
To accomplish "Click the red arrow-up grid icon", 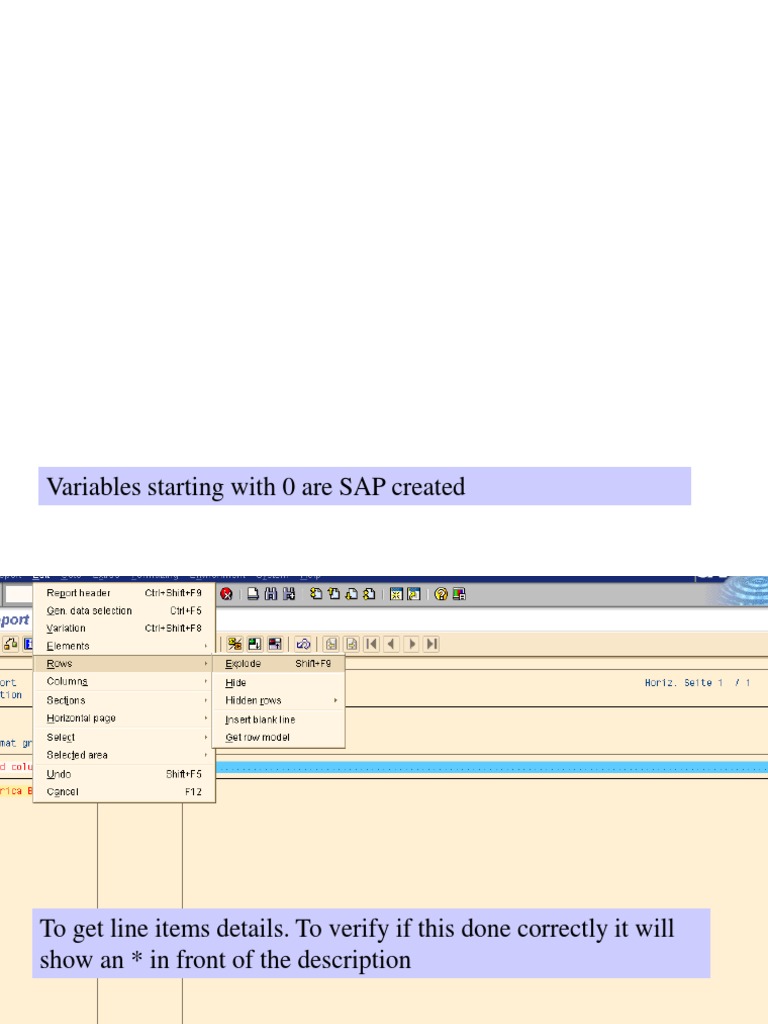I will tap(275, 644).
